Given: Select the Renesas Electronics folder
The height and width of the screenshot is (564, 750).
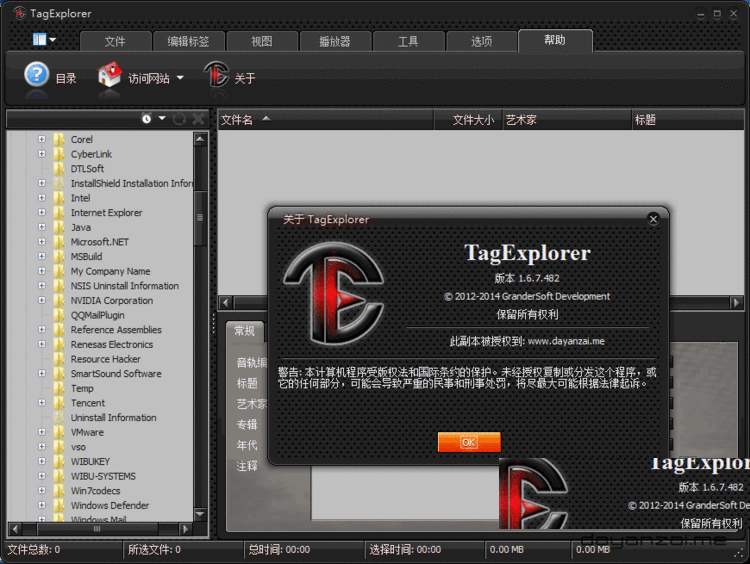Looking at the screenshot, I should (x=111, y=344).
